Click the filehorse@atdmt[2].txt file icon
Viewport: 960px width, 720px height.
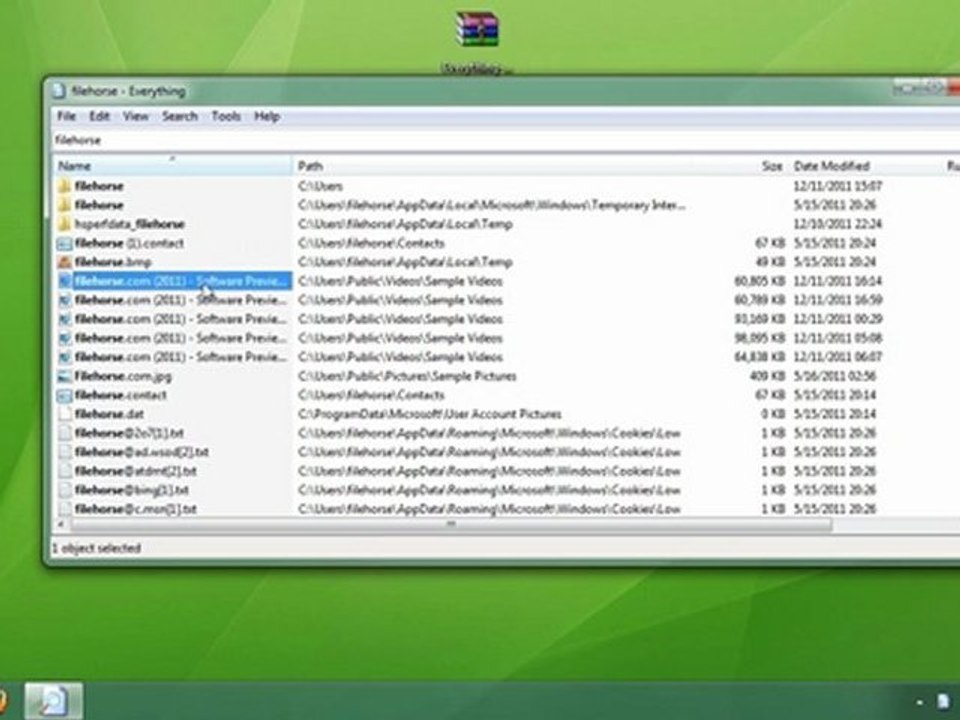tap(64, 471)
